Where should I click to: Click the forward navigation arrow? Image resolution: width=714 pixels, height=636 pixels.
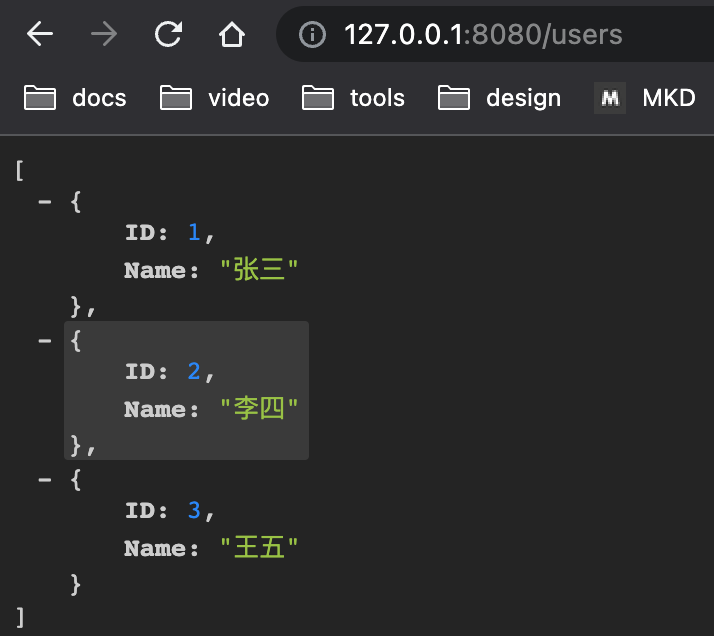pos(104,34)
